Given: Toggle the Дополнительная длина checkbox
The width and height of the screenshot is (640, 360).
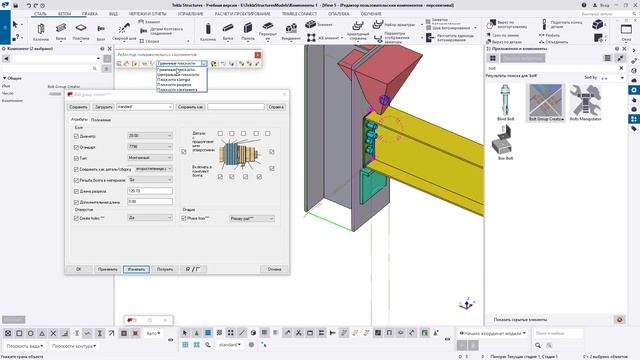Looking at the screenshot, I should click(76, 202).
